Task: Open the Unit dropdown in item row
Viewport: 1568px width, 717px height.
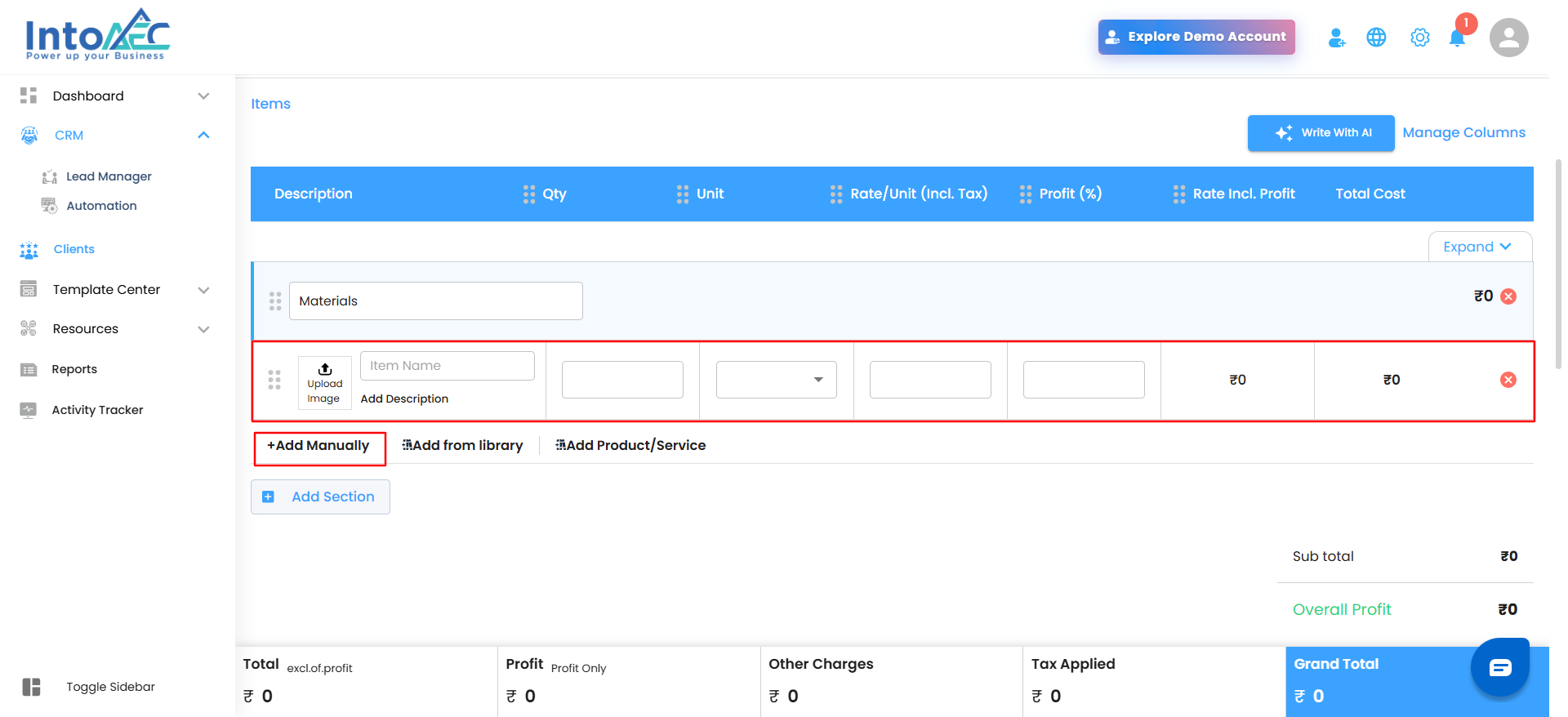Action: (777, 380)
